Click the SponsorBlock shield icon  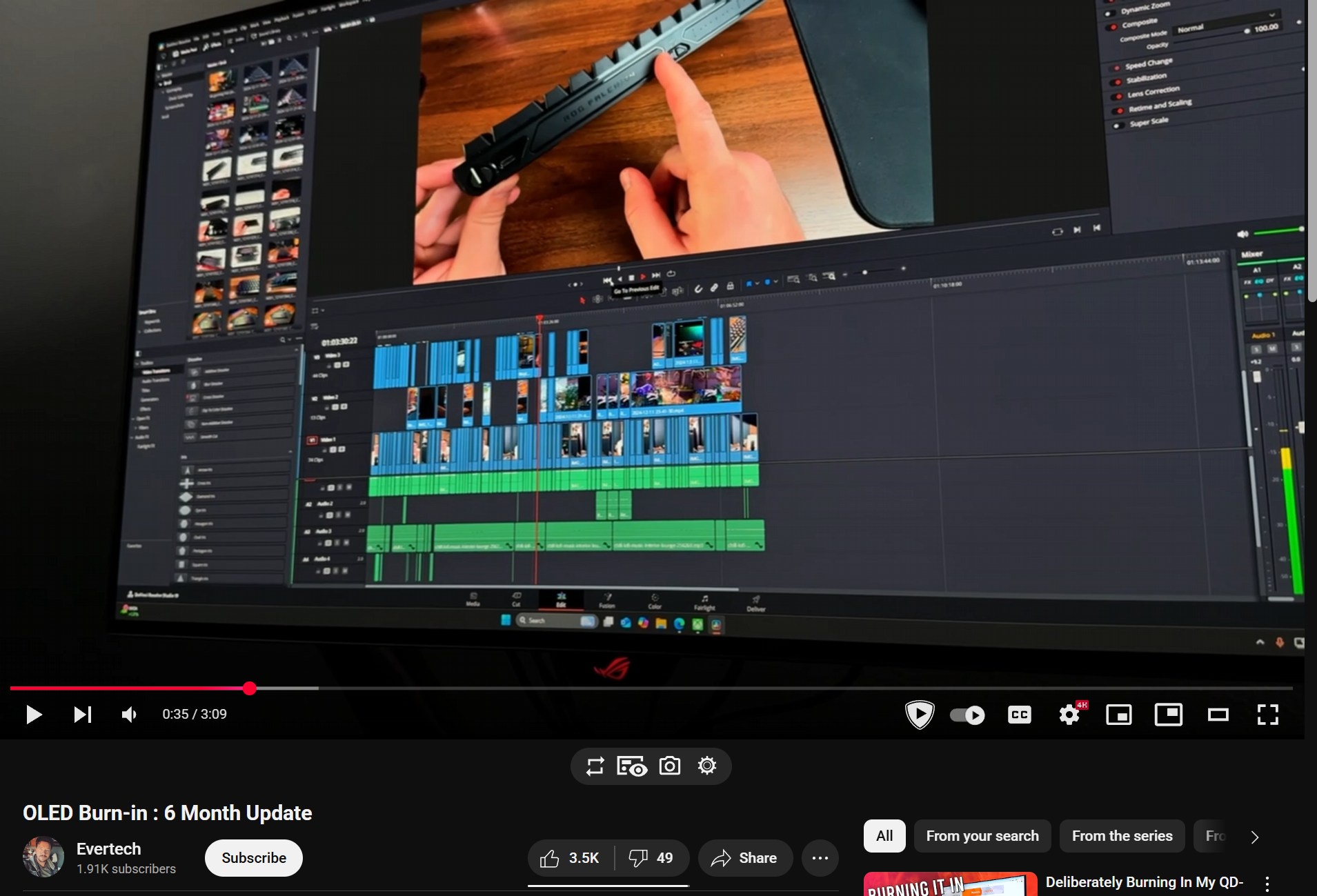click(x=920, y=715)
